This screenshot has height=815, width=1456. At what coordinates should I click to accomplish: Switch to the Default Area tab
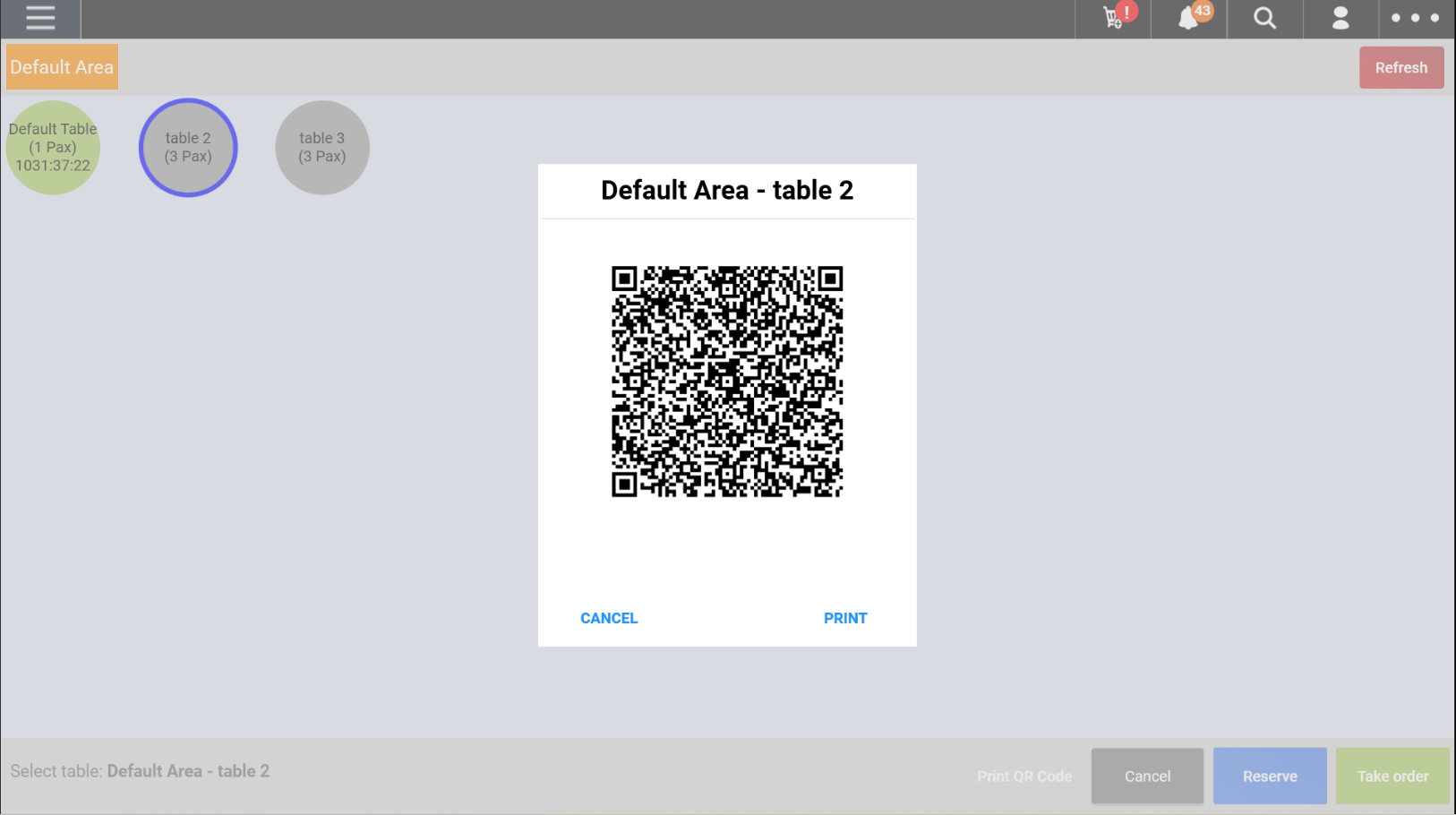(x=62, y=67)
